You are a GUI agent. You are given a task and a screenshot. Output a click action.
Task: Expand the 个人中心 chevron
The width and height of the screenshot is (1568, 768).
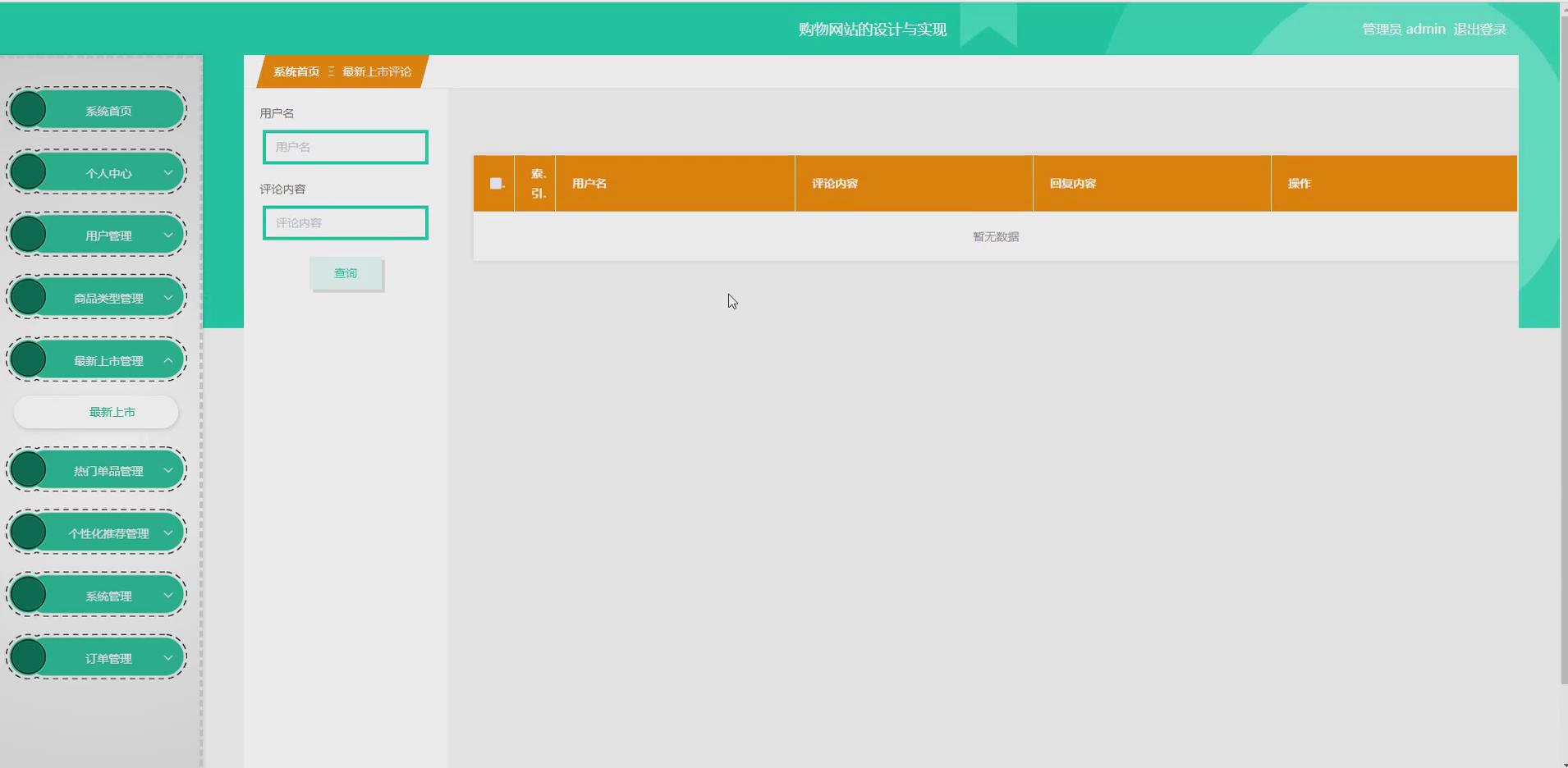pos(168,173)
